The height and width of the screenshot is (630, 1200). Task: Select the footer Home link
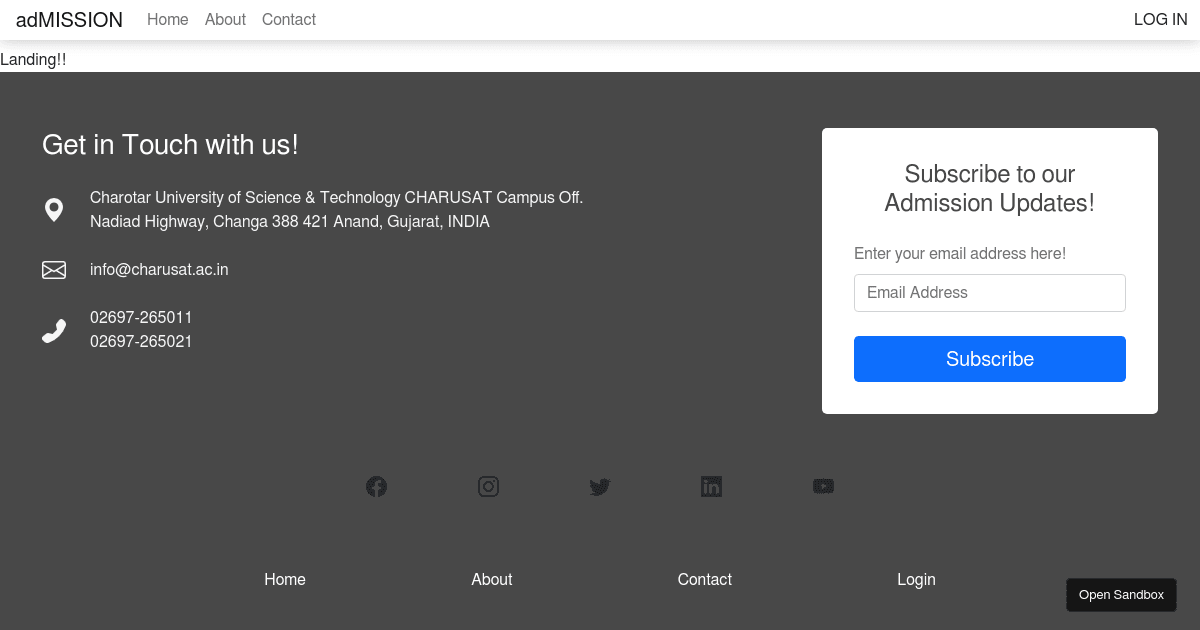click(285, 580)
